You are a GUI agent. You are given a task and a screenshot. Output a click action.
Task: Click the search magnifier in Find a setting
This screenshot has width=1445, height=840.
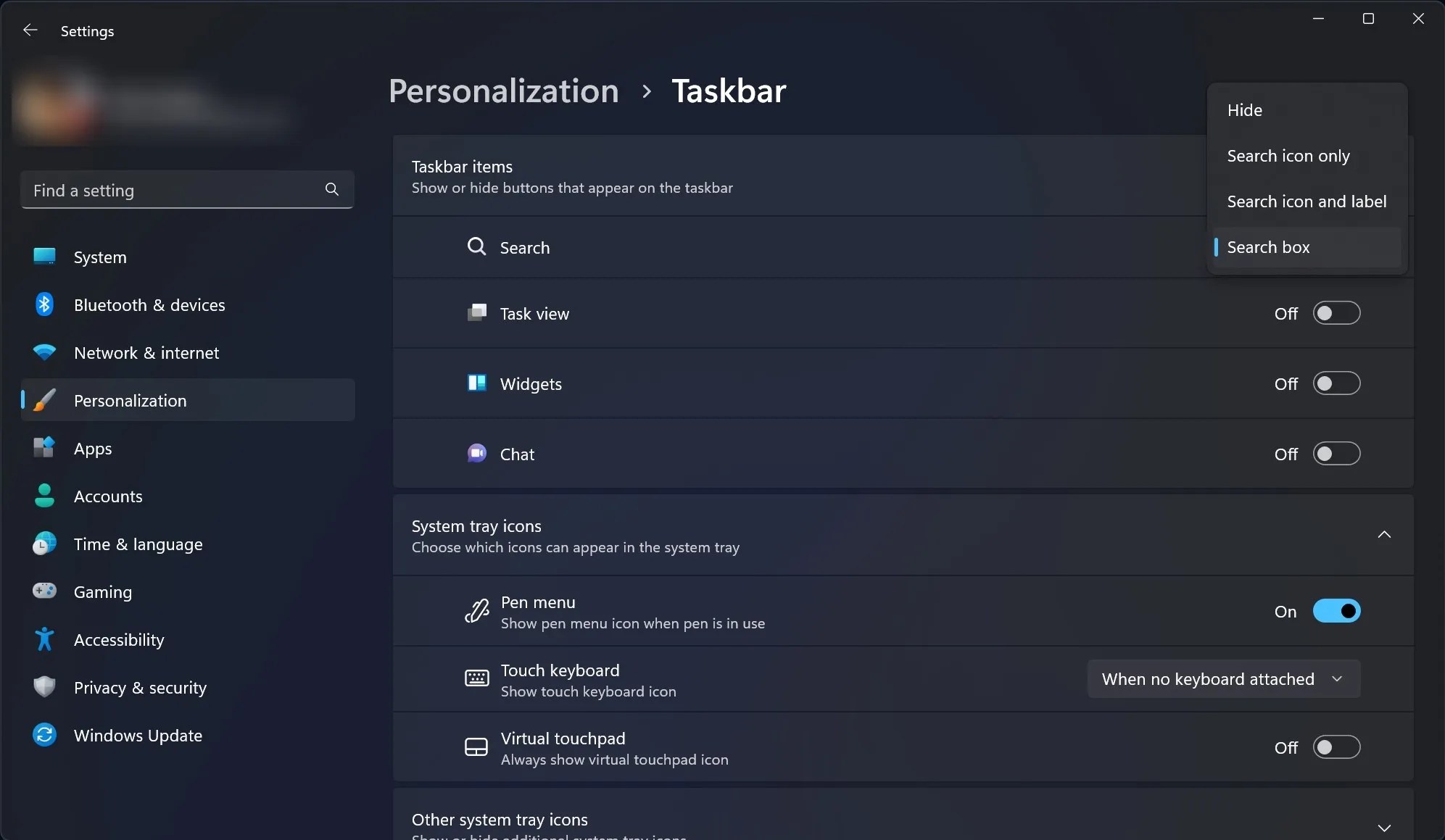(331, 189)
